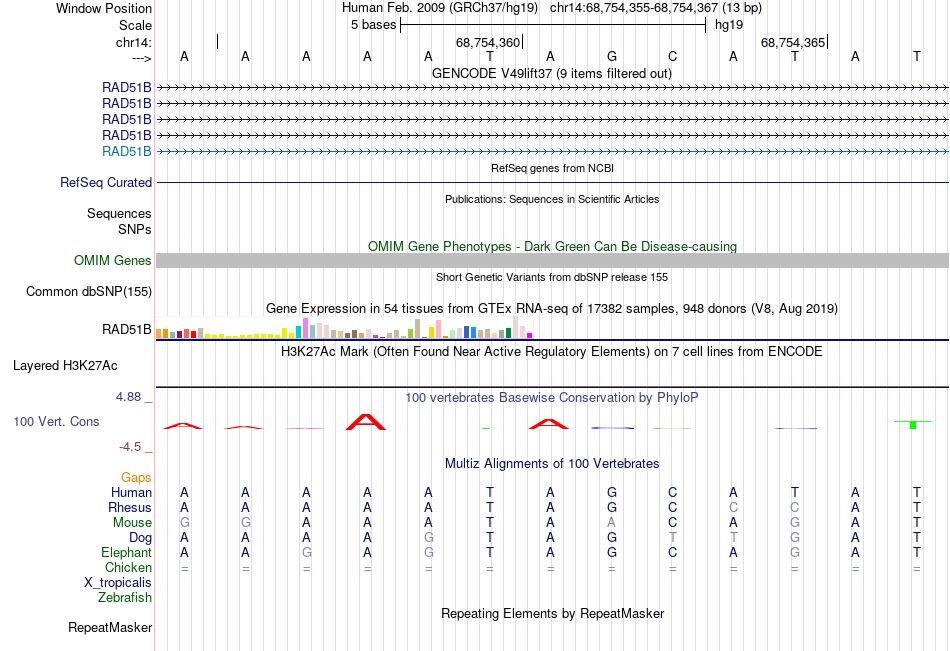Screen dimensions: 950x651
Task: Click the '-4.5' PhyloP lower range value
Action: (130, 447)
